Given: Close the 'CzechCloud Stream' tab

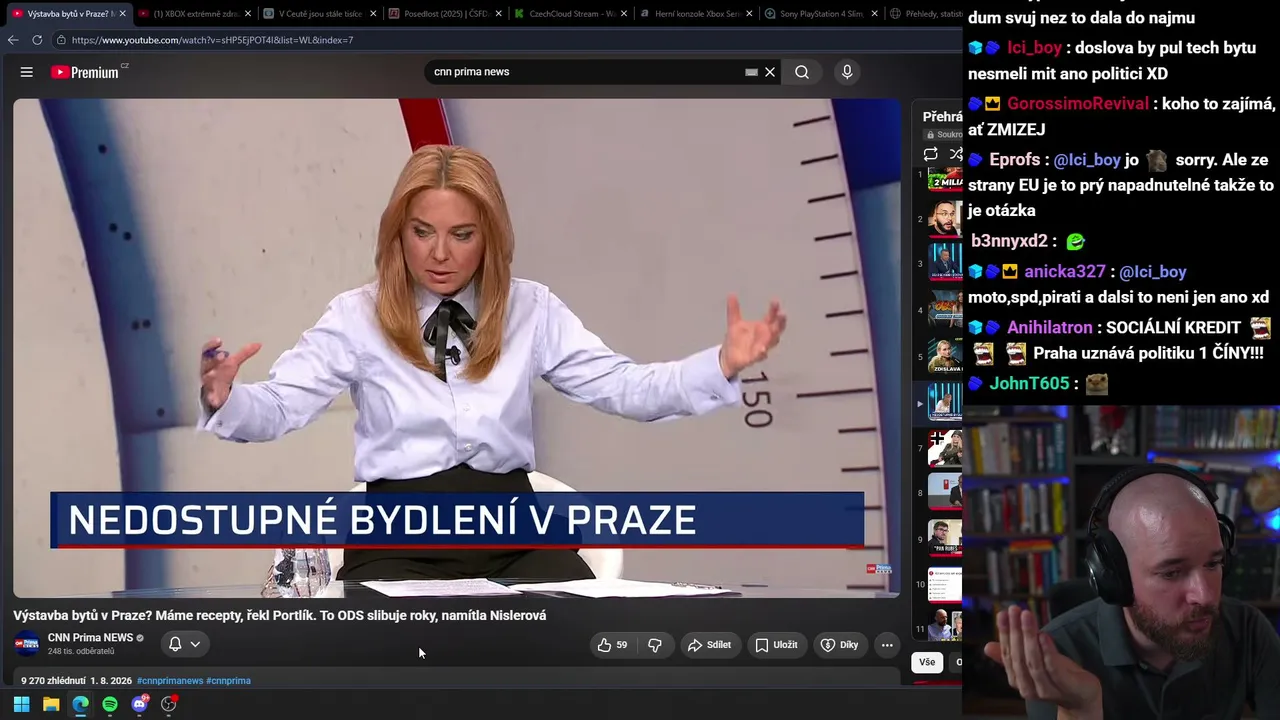Looking at the screenshot, I should click(622, 14).
